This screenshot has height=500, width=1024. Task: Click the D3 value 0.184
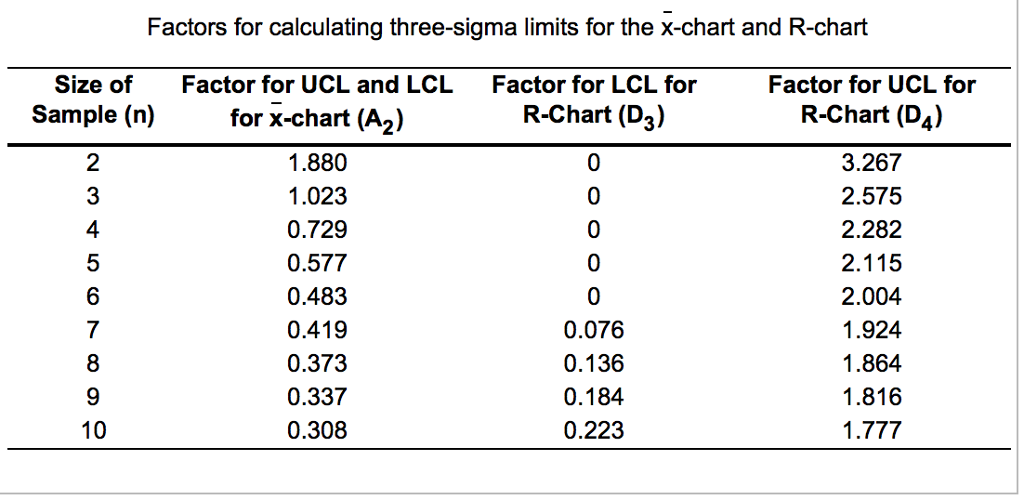point(594,397)
